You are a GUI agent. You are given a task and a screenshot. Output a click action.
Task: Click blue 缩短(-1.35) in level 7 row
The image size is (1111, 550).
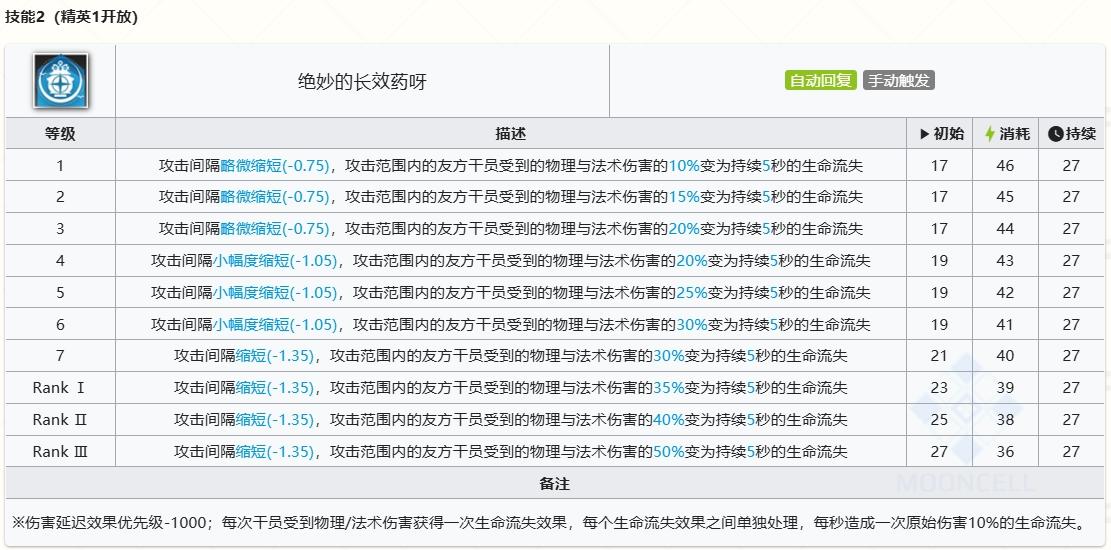pyautogui.click(x=275, y=356)
